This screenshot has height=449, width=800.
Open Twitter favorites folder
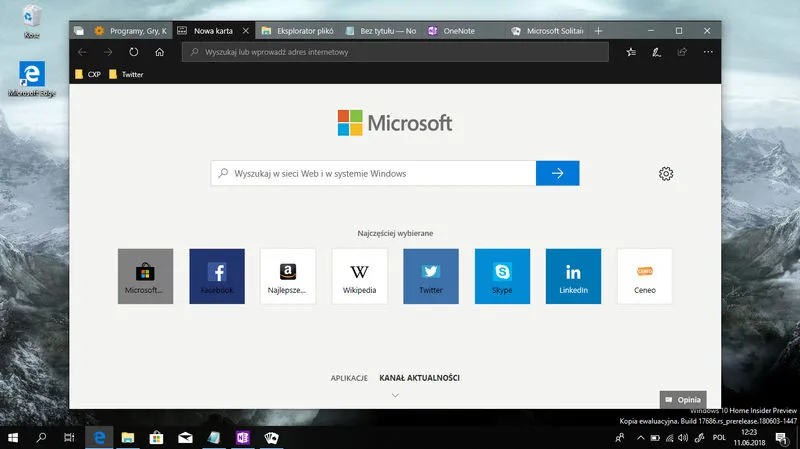(x=126, y=74)
